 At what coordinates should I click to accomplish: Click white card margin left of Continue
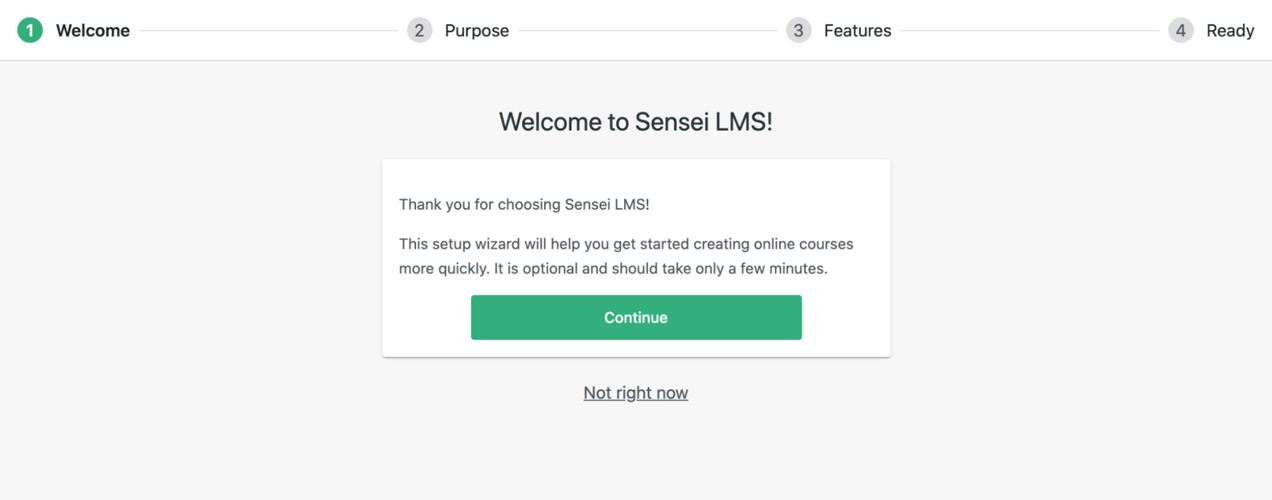click(426, 317)
